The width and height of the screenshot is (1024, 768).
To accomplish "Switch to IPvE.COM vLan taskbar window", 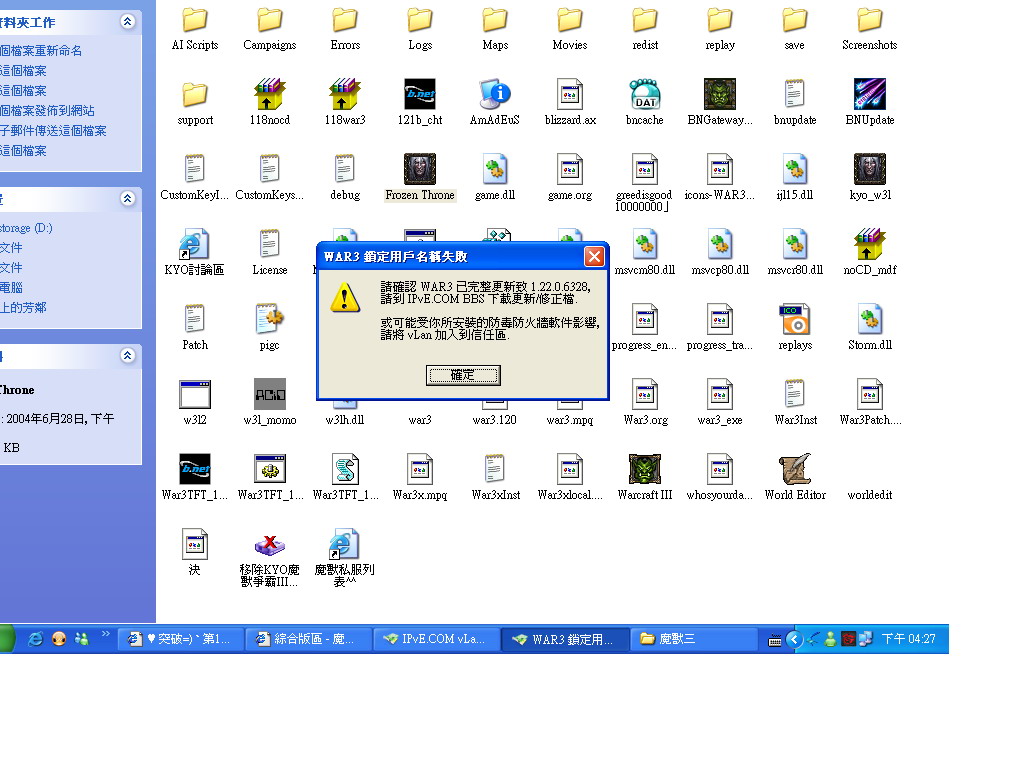I will click(x=437, y=639).
